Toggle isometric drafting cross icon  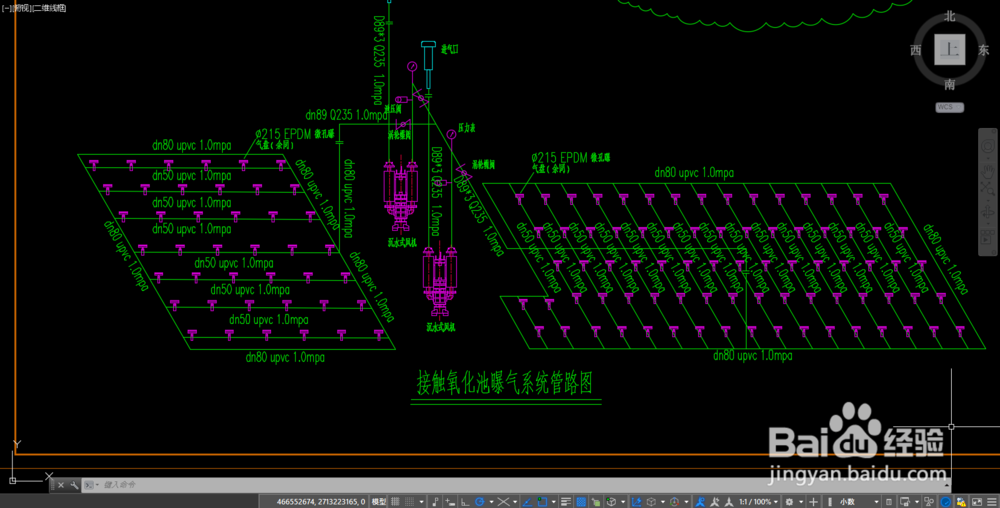pyautogui.click(x=503, y=502)
